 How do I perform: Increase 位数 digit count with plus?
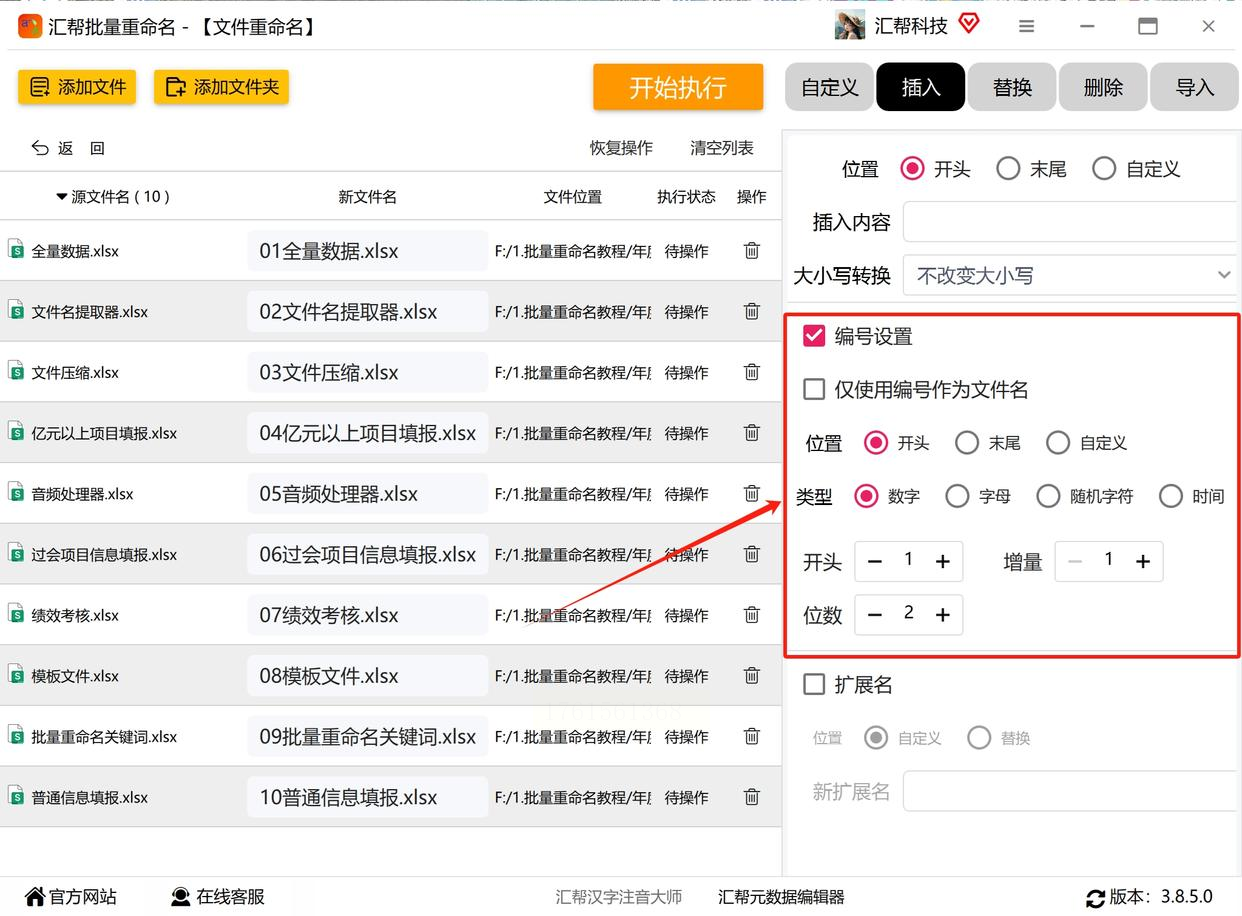coord(942,615)
